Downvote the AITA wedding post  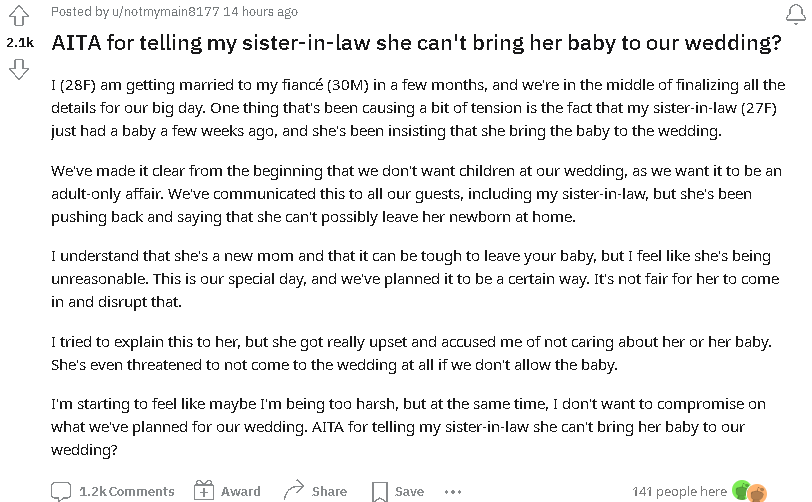[x=19, y=69]
